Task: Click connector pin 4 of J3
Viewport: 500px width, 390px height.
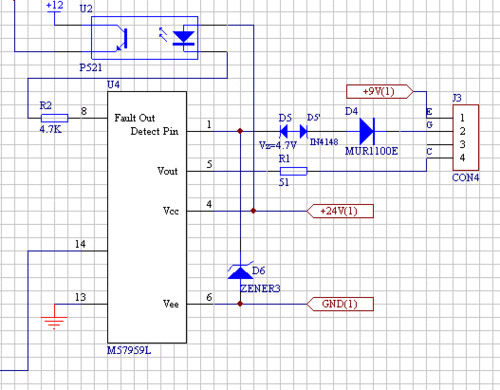Action: [462, 158]
